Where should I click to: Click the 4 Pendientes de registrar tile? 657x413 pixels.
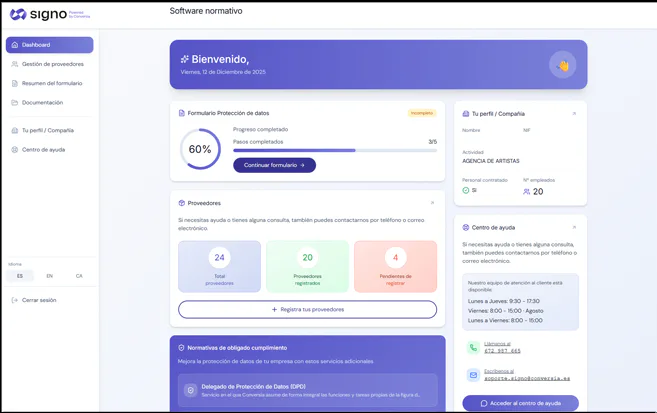[396, 266]
